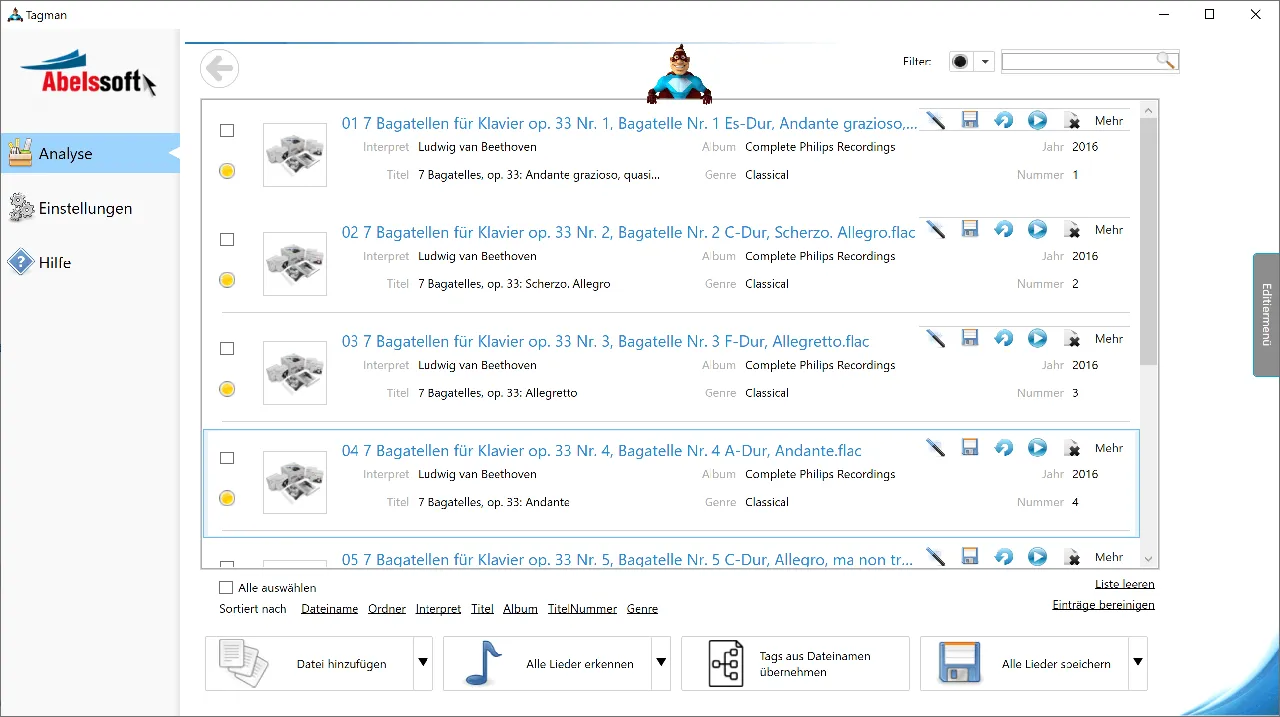Click yellow status dot of track 02
Screen dimensions: 1280x717
227,280
